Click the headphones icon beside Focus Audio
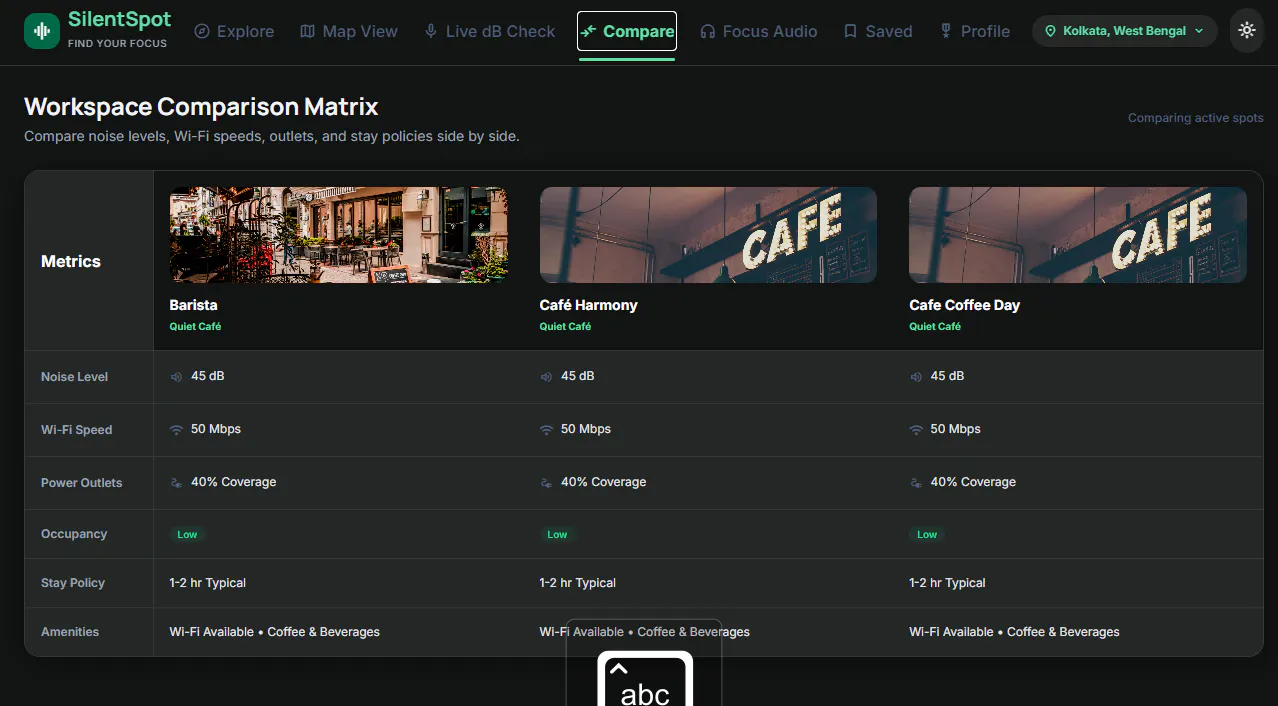This screenshot has width=1278, height=706. (708, 31)
